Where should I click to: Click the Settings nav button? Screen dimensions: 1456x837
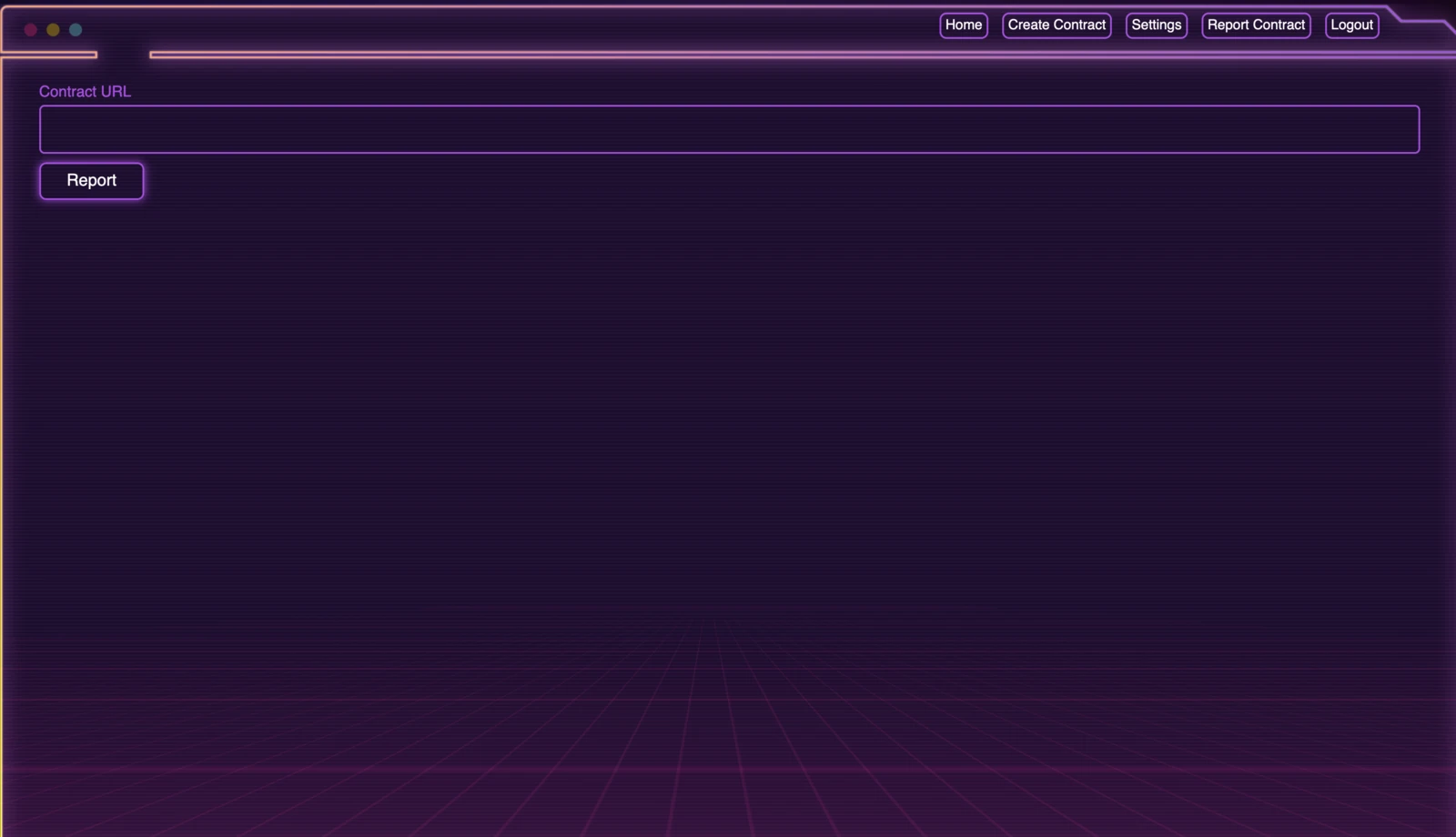pos(1157,25)
